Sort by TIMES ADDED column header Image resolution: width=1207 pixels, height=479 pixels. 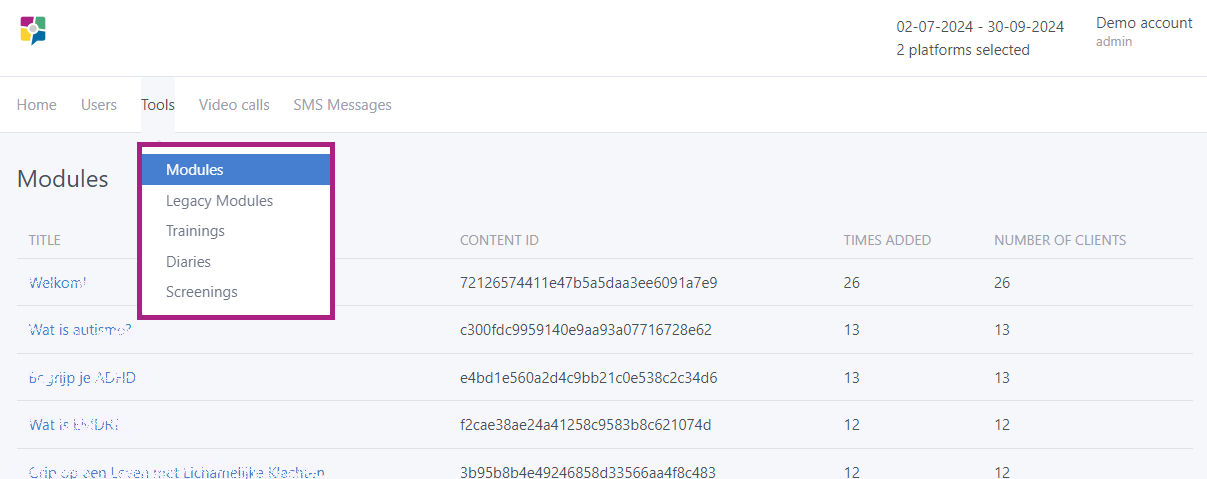[887, 240]
